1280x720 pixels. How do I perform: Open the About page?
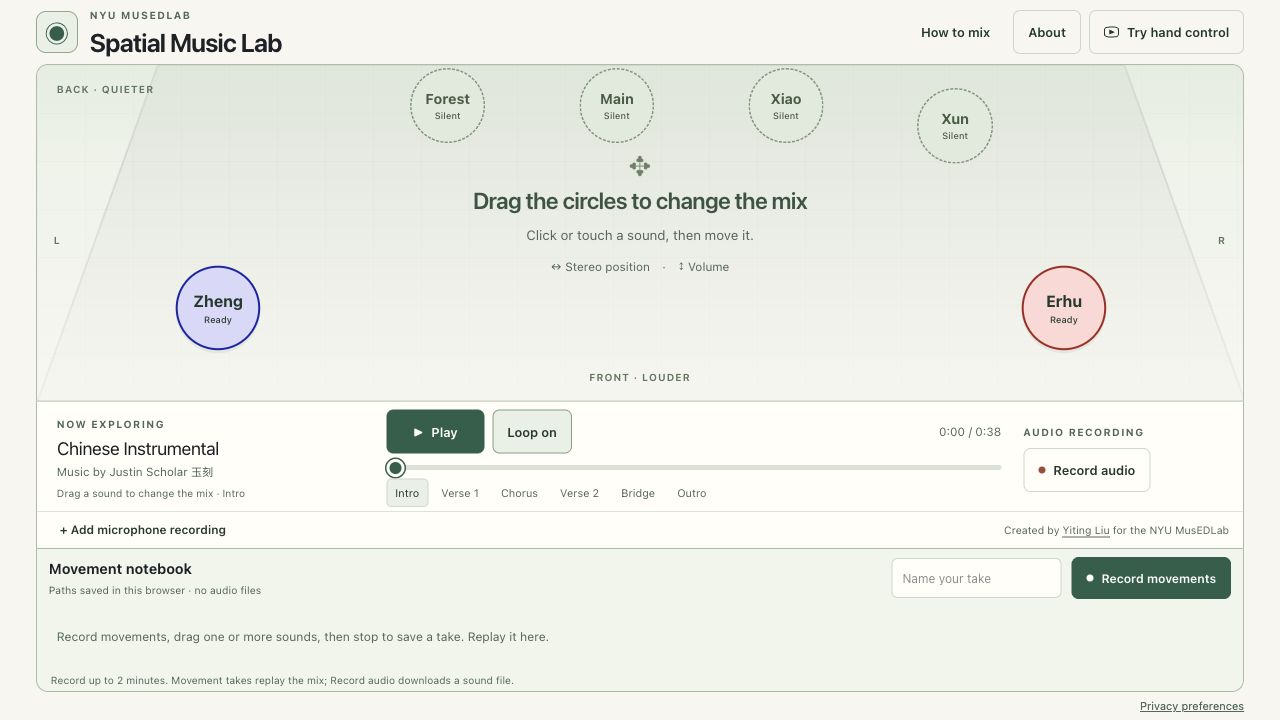click(1047, 32)
